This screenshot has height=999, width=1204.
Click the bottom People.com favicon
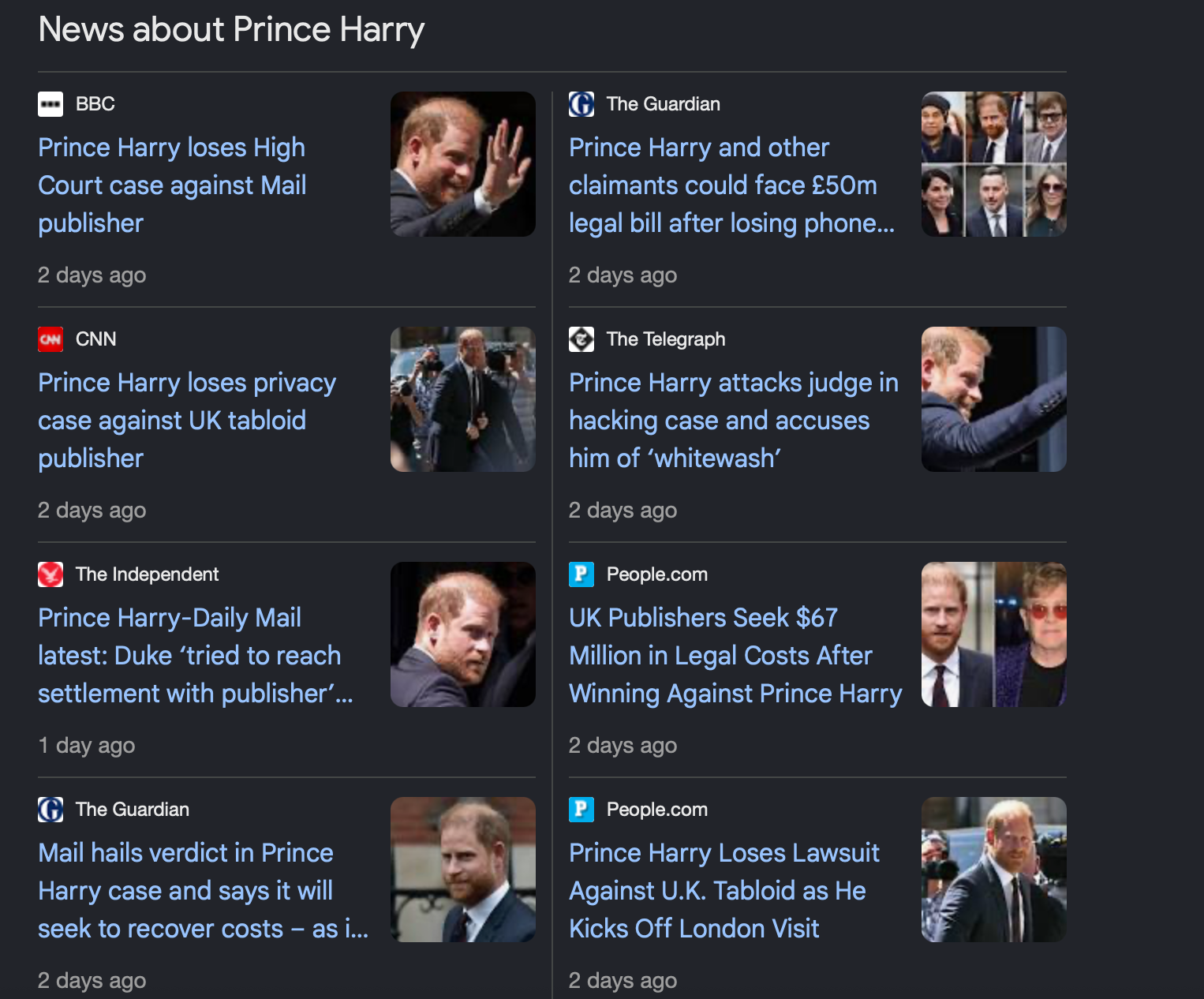pyautogui.click(x=581, y=810)
